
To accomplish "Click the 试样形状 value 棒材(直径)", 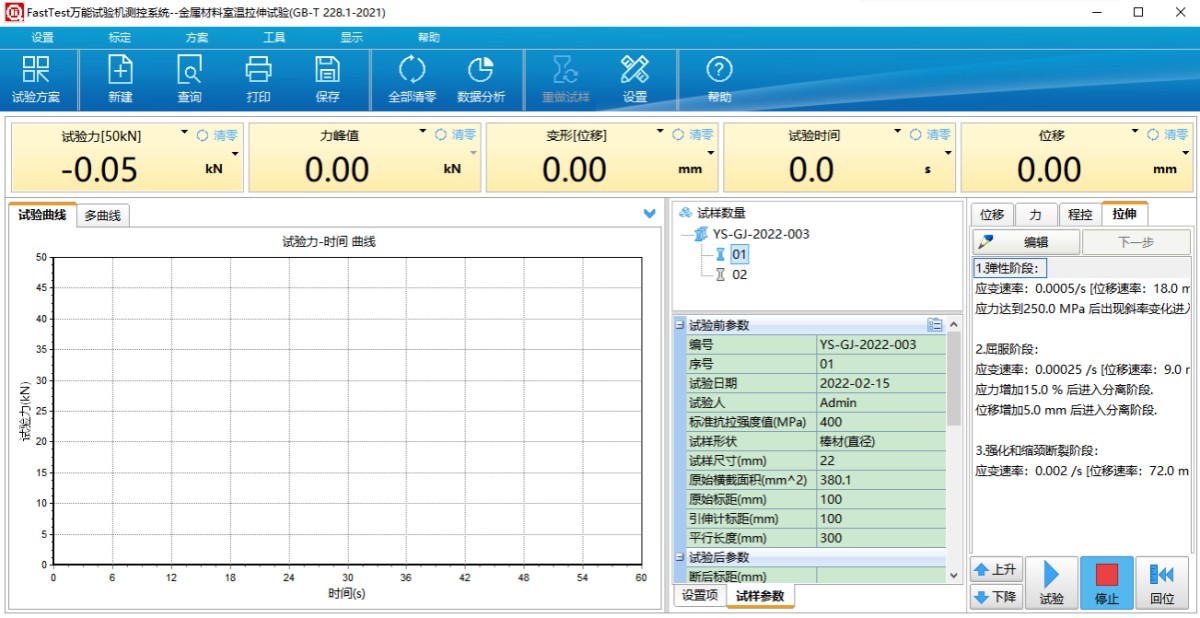I will click(x=880, y=441).
